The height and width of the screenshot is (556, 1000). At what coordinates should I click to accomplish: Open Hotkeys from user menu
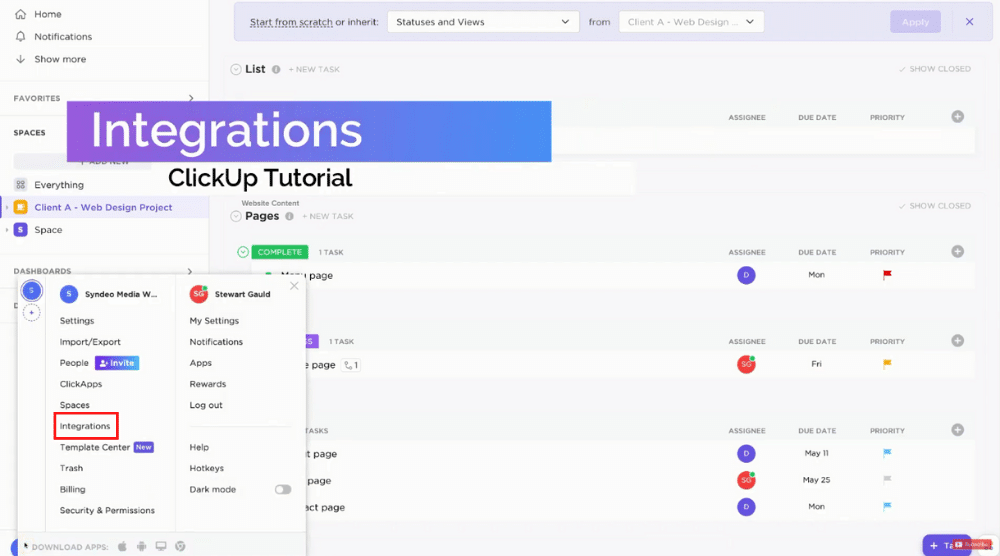(207, 468)
